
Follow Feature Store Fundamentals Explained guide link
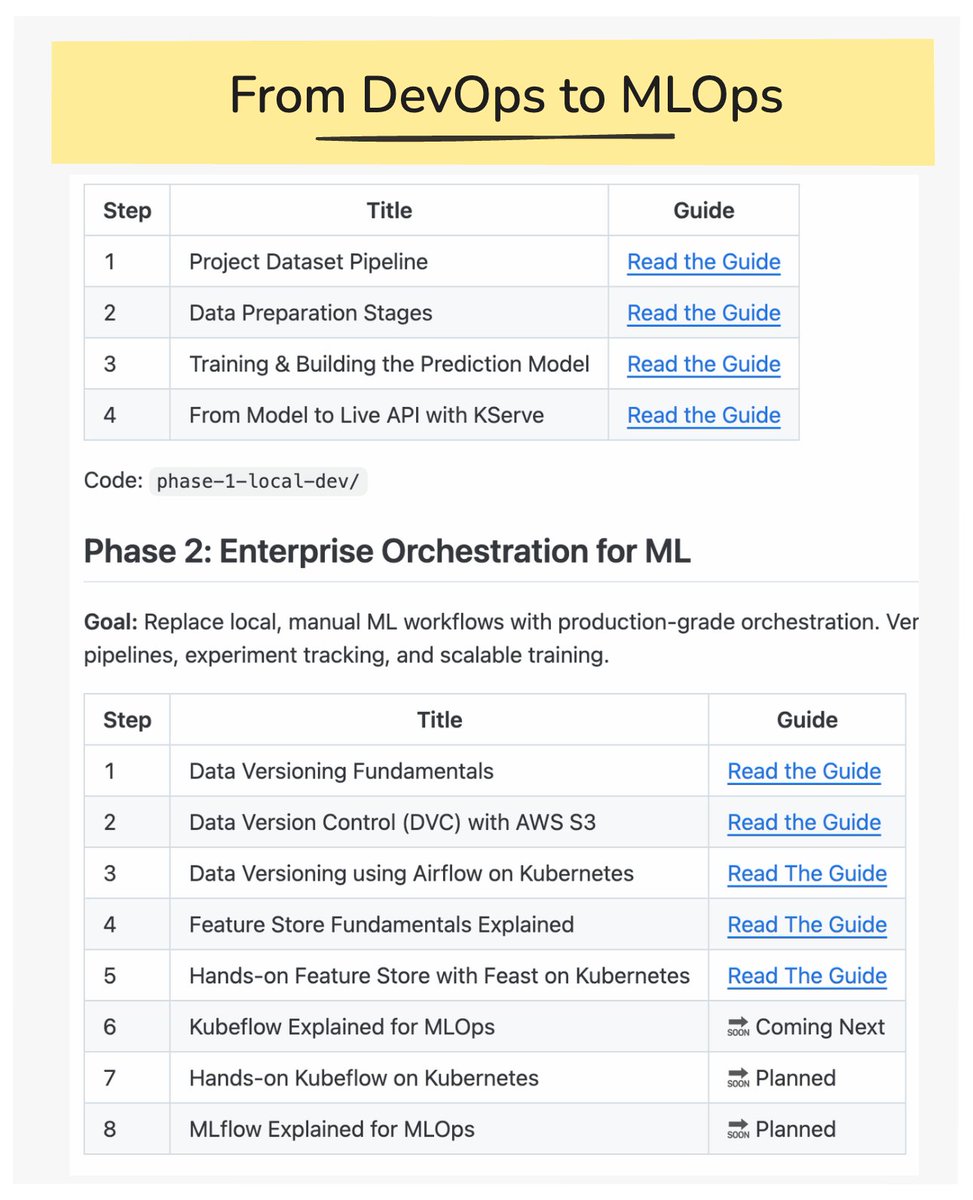[x=807, y=924]
